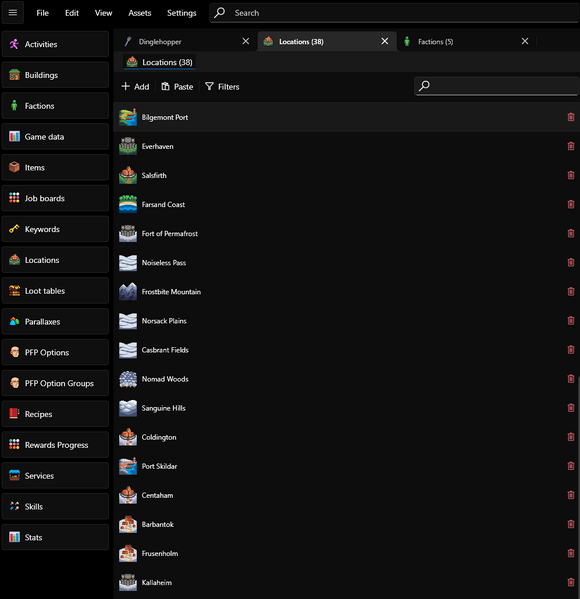The image size is (580, 599).
Task: Click the PFP Option Groups face icon
Action: 15,383
